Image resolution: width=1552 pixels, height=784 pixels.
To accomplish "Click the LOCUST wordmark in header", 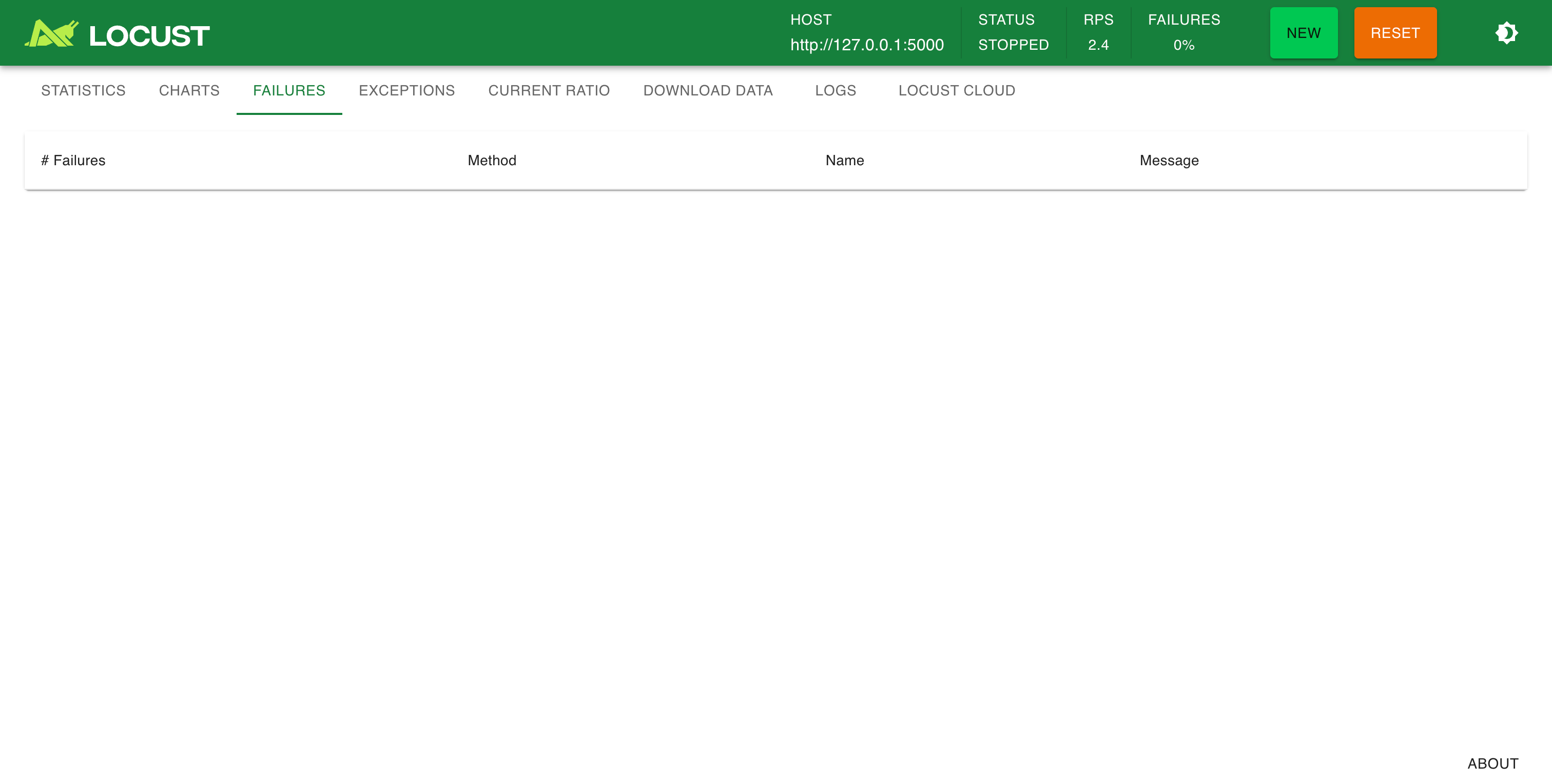I will [x=149, y=35].
